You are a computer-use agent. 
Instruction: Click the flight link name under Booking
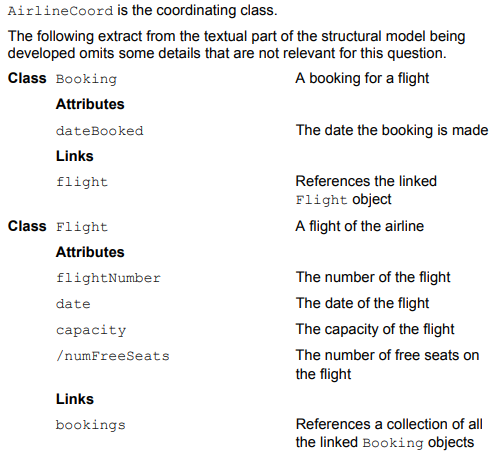click(x=82, y=183)
